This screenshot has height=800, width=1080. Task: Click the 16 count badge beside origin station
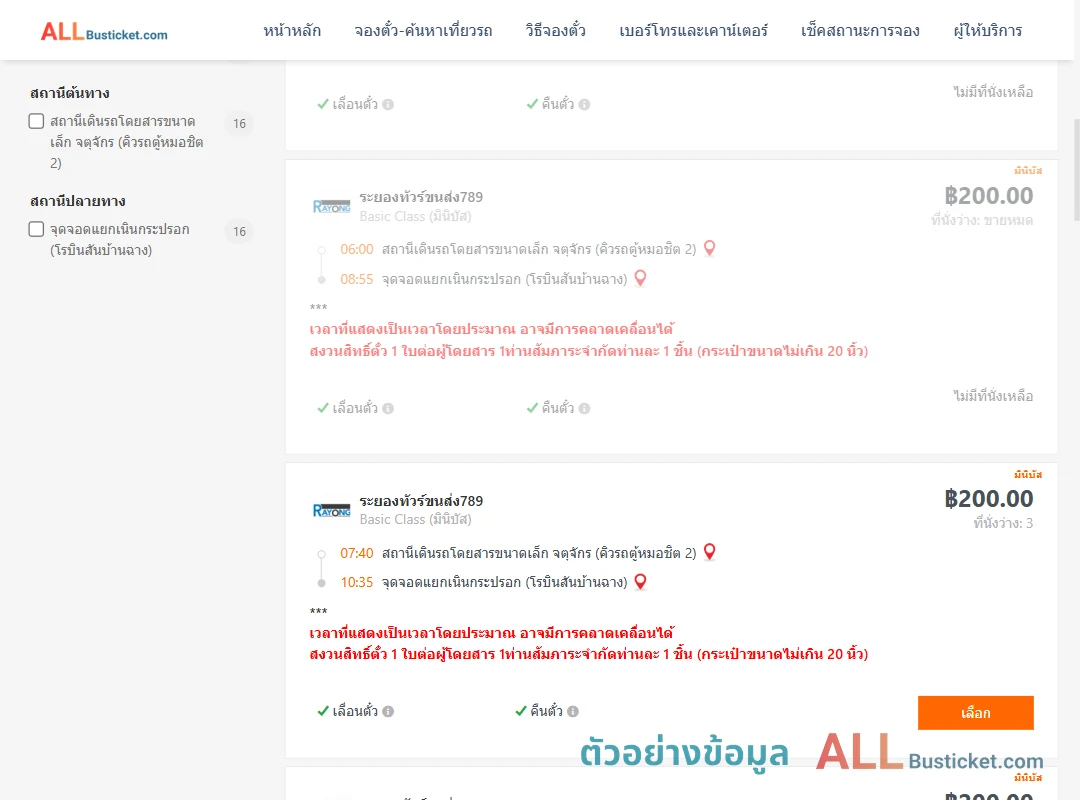coord(239,124)
